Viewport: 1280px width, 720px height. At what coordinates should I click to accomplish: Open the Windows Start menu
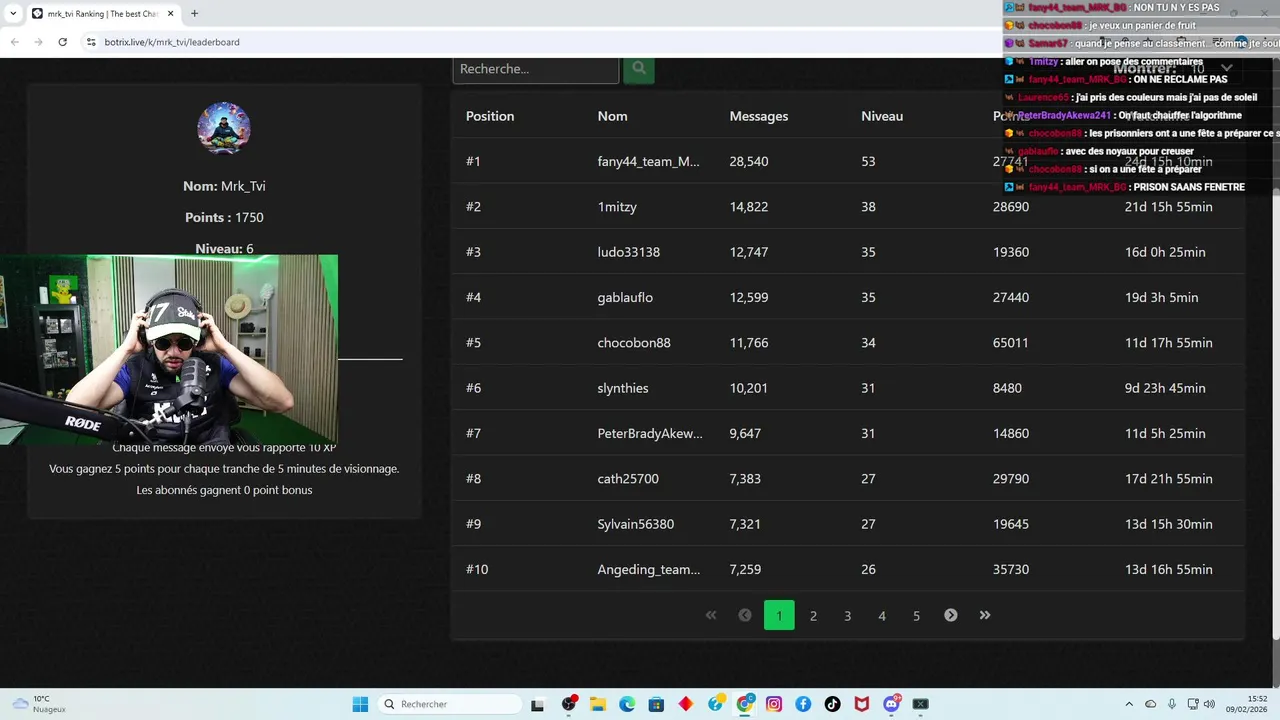pyautogui.click(x=360, y=704)
